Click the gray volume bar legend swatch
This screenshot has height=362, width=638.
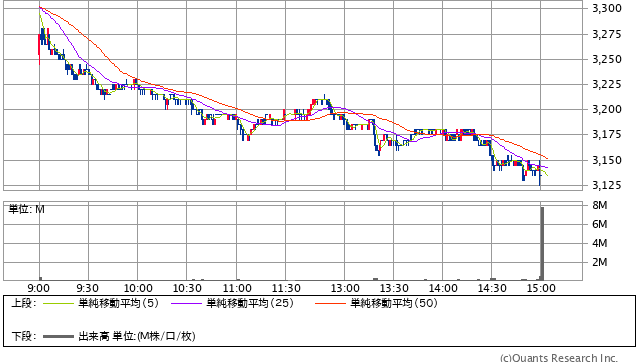pos(58,336)
